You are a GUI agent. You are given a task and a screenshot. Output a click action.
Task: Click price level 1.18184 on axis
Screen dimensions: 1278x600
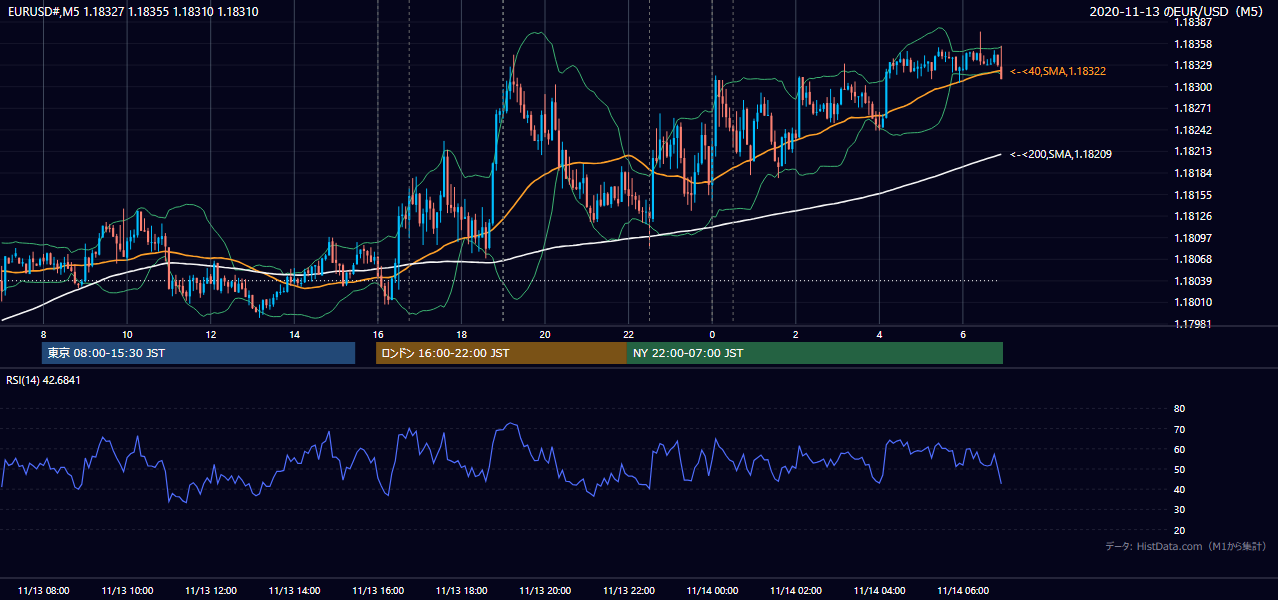click(1193, 173)
